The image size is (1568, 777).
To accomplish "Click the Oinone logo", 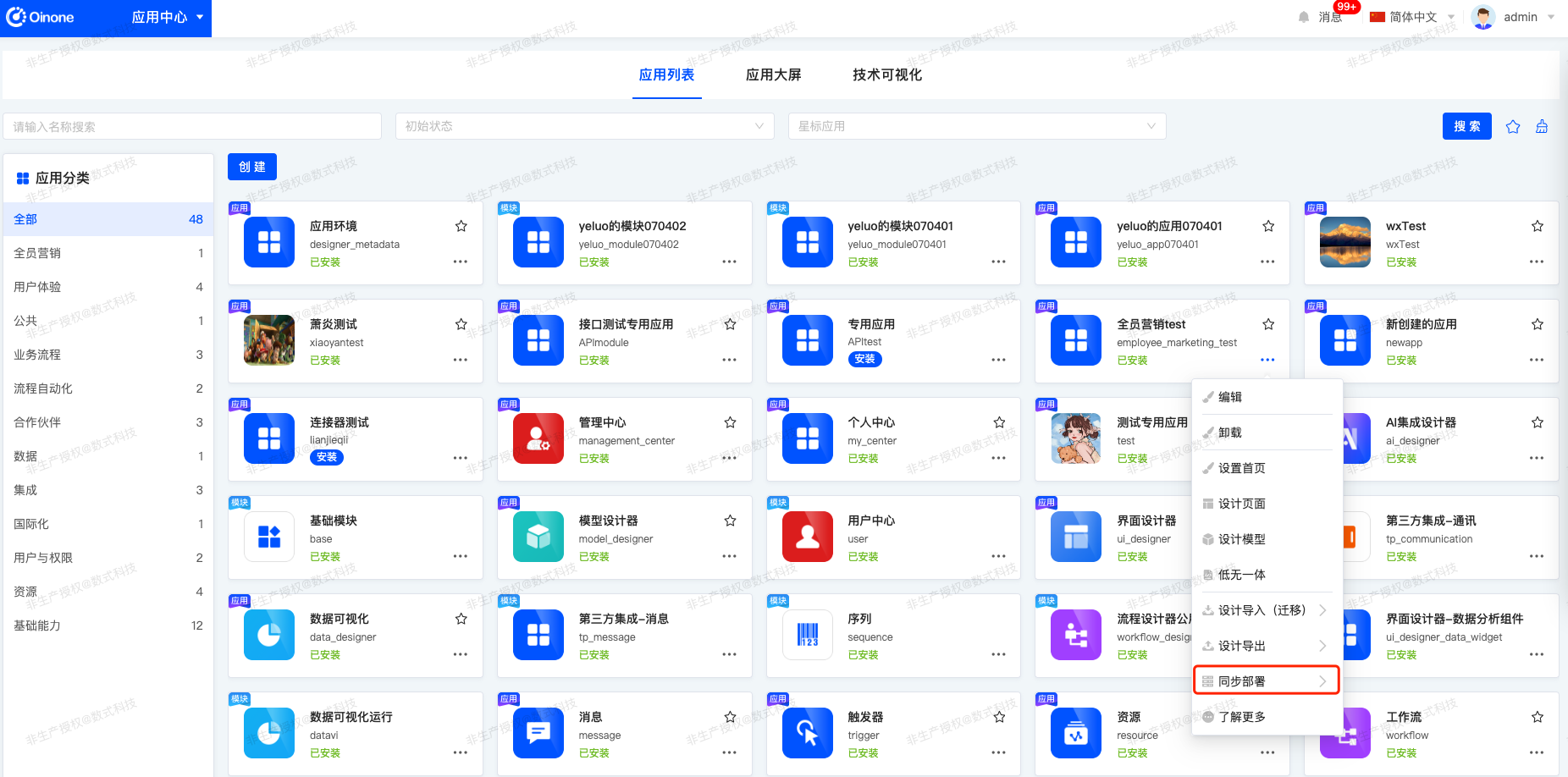I will (x=40, y=17).
